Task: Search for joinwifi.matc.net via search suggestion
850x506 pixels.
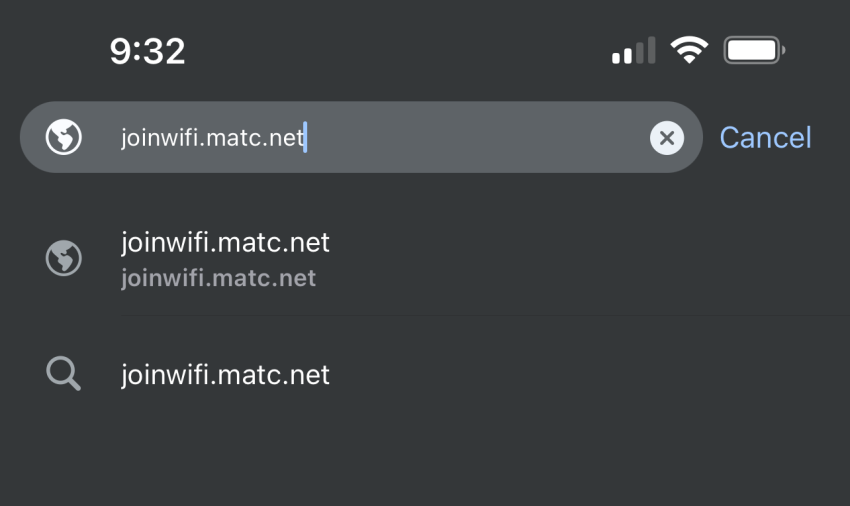Action: pos(225,375)
